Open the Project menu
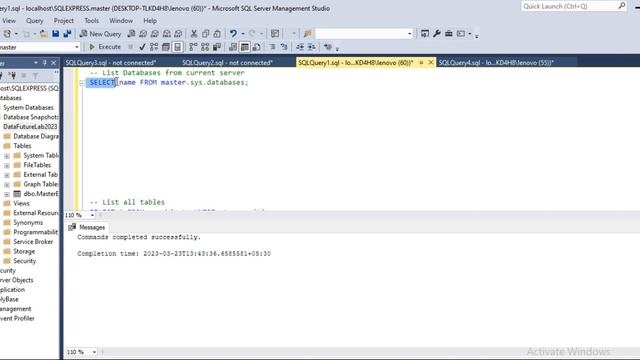This screenshot has height=360, width=640. pos(64,20)
